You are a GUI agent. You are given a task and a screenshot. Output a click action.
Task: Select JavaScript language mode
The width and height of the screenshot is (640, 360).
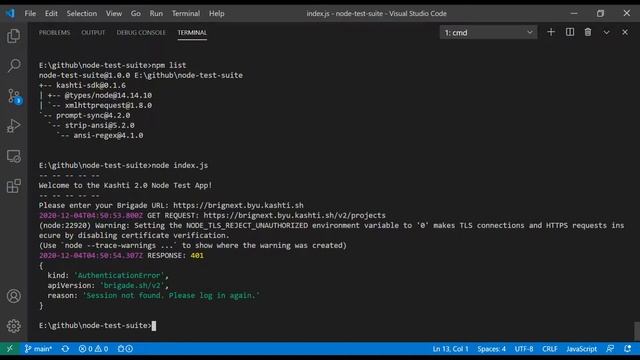coord(581,349)
